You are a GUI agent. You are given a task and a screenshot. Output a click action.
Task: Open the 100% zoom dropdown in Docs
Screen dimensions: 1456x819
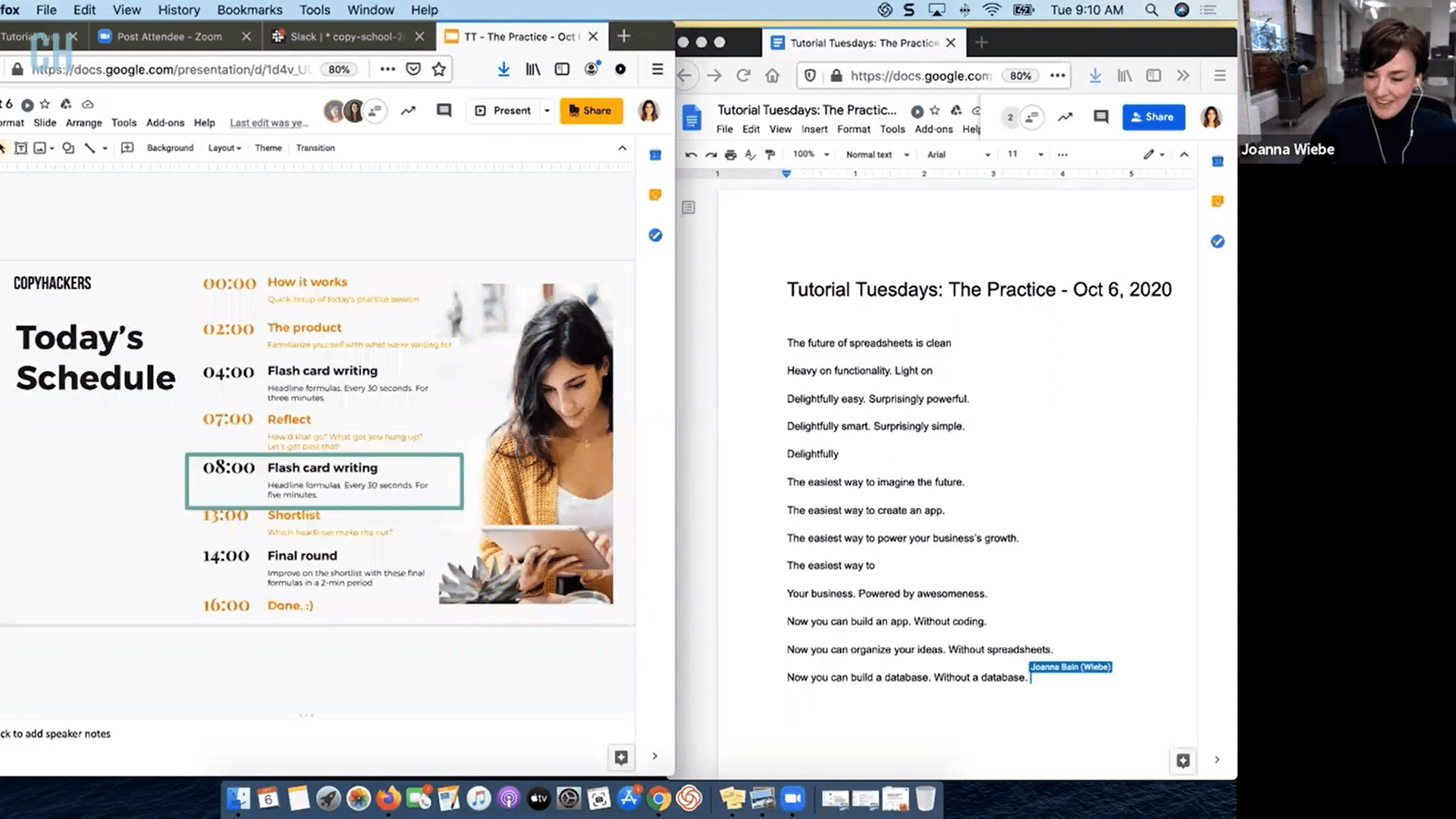click(x=811, y=155)
